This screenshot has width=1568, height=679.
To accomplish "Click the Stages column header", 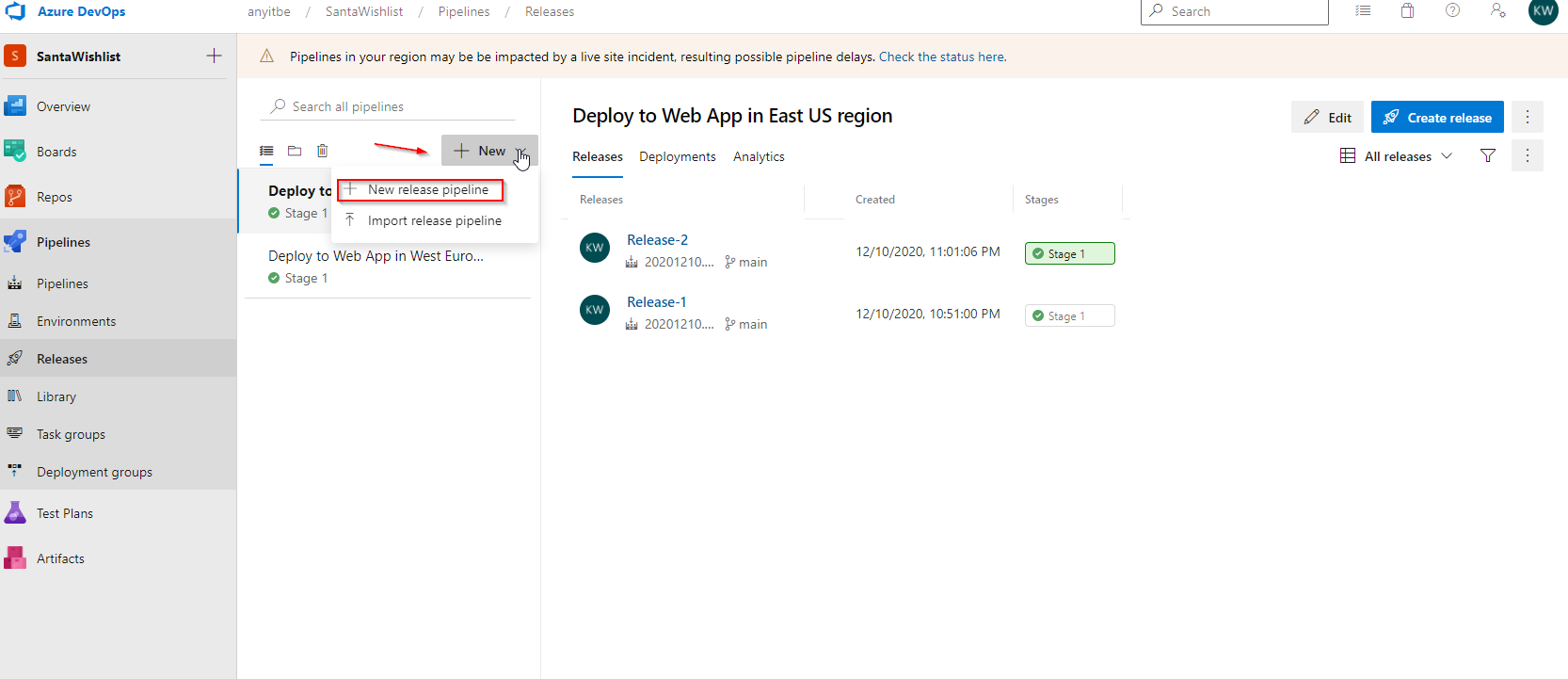I will [1042, 200].
